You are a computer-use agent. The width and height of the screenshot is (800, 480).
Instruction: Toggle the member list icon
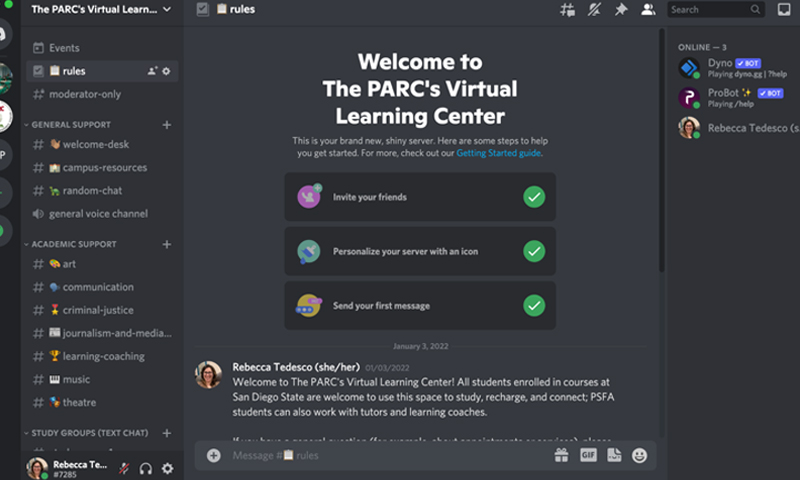click(x=648, y=9)
